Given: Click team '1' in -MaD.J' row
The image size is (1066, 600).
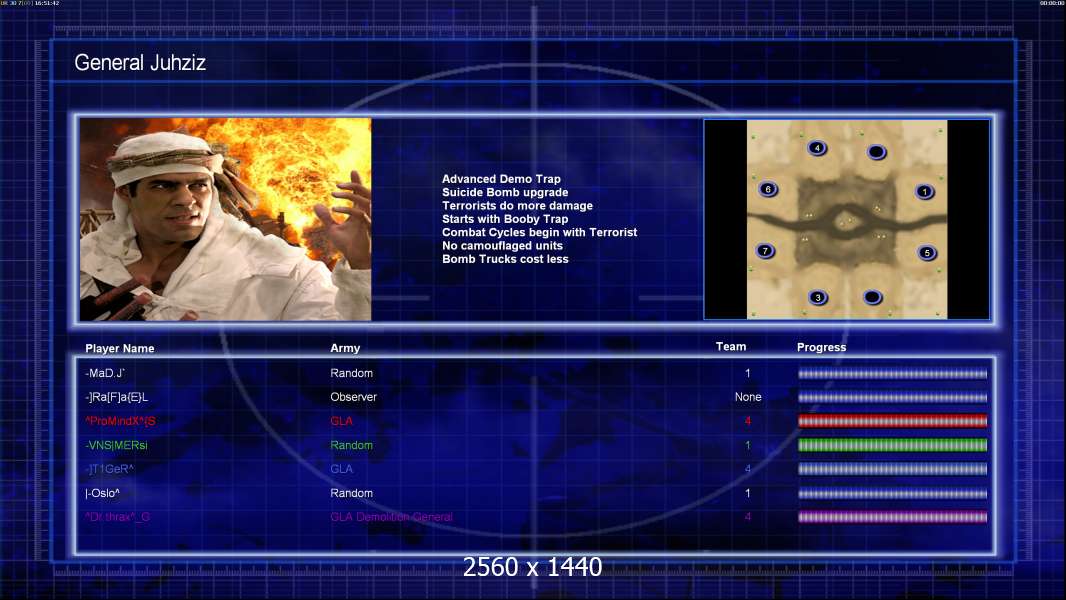Looking at the screenshot, I should (748, 373).
